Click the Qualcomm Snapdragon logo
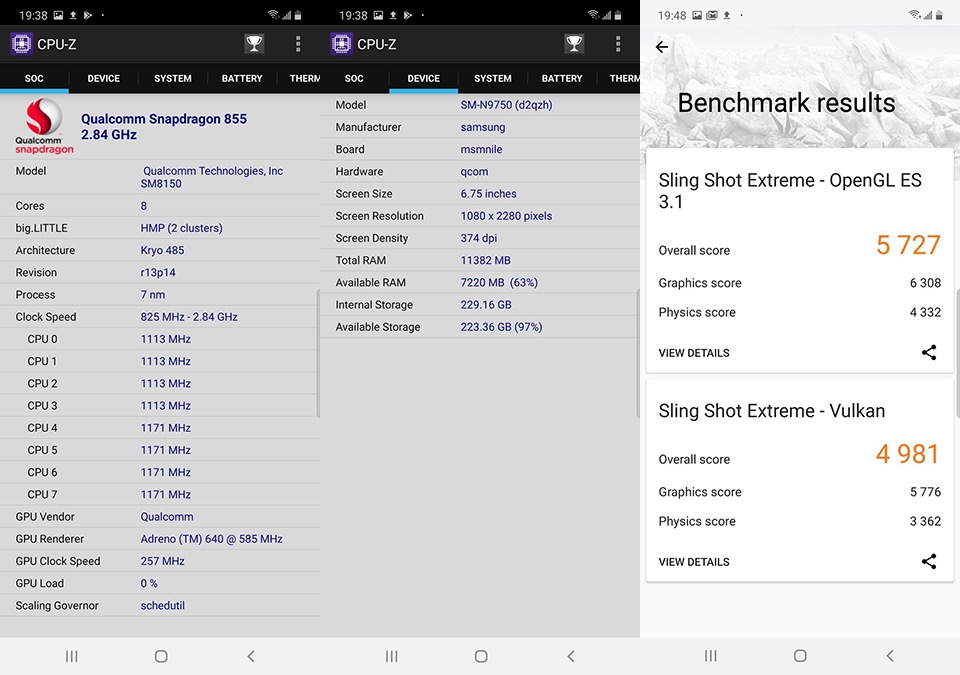The height and width of the screenshot is (675, 960). tap(44, 126)
